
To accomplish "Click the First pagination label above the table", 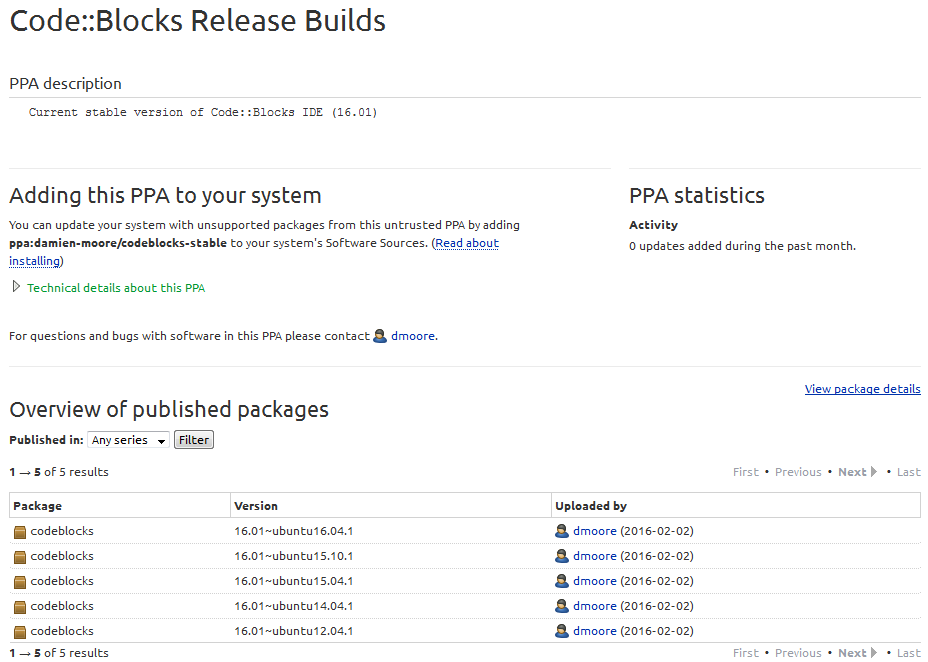I will pos(746,472).
